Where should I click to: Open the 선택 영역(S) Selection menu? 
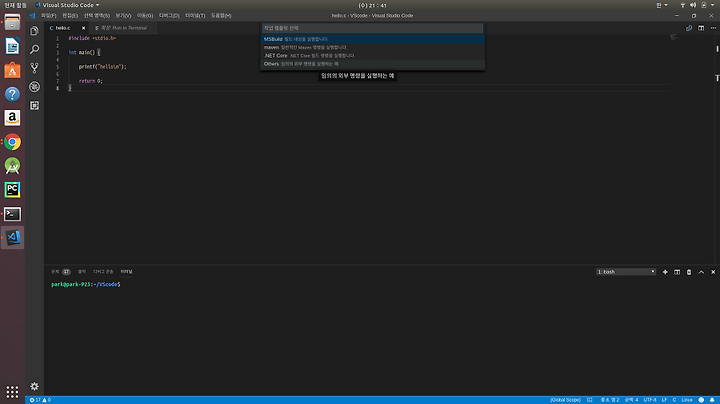pos(96,16)
